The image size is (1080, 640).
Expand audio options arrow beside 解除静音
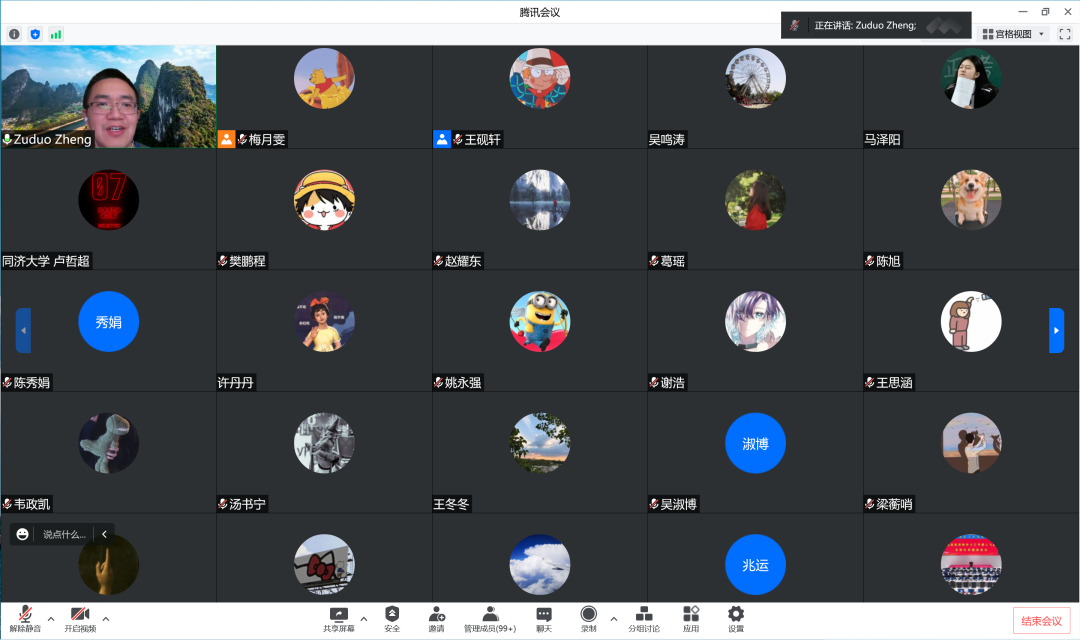pyautogui.click(x=51, y=618)
